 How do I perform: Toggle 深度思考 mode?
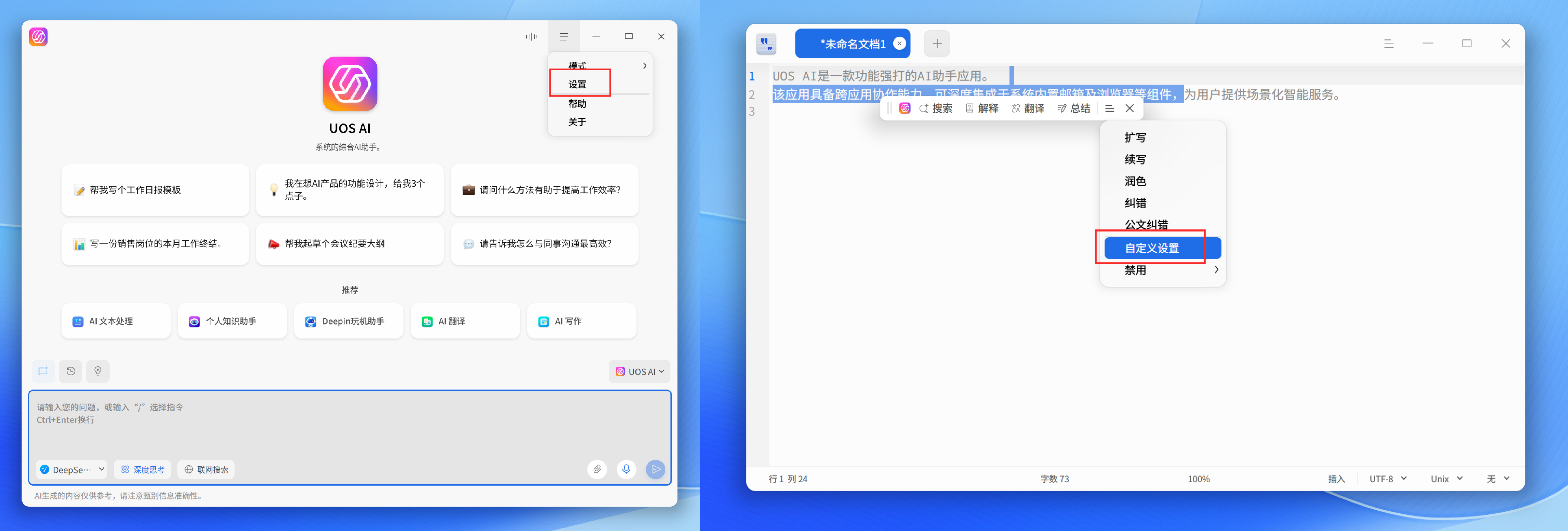coord(142,469)
